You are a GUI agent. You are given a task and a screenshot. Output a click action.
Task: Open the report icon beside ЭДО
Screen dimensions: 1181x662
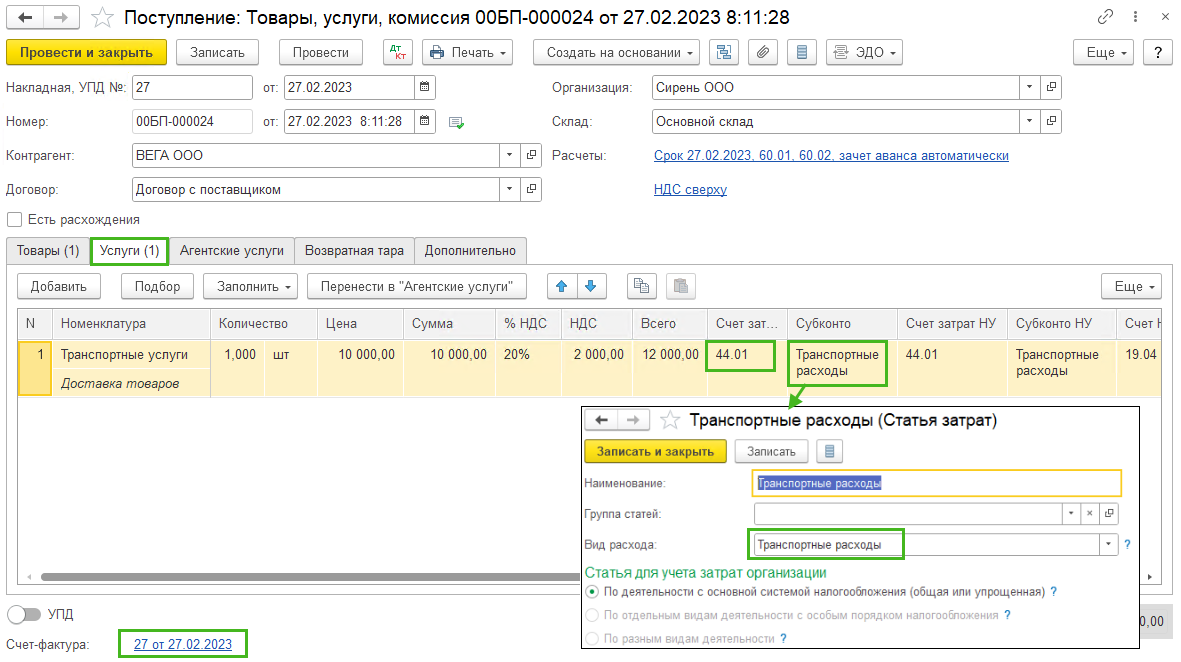tap(802, 53)
